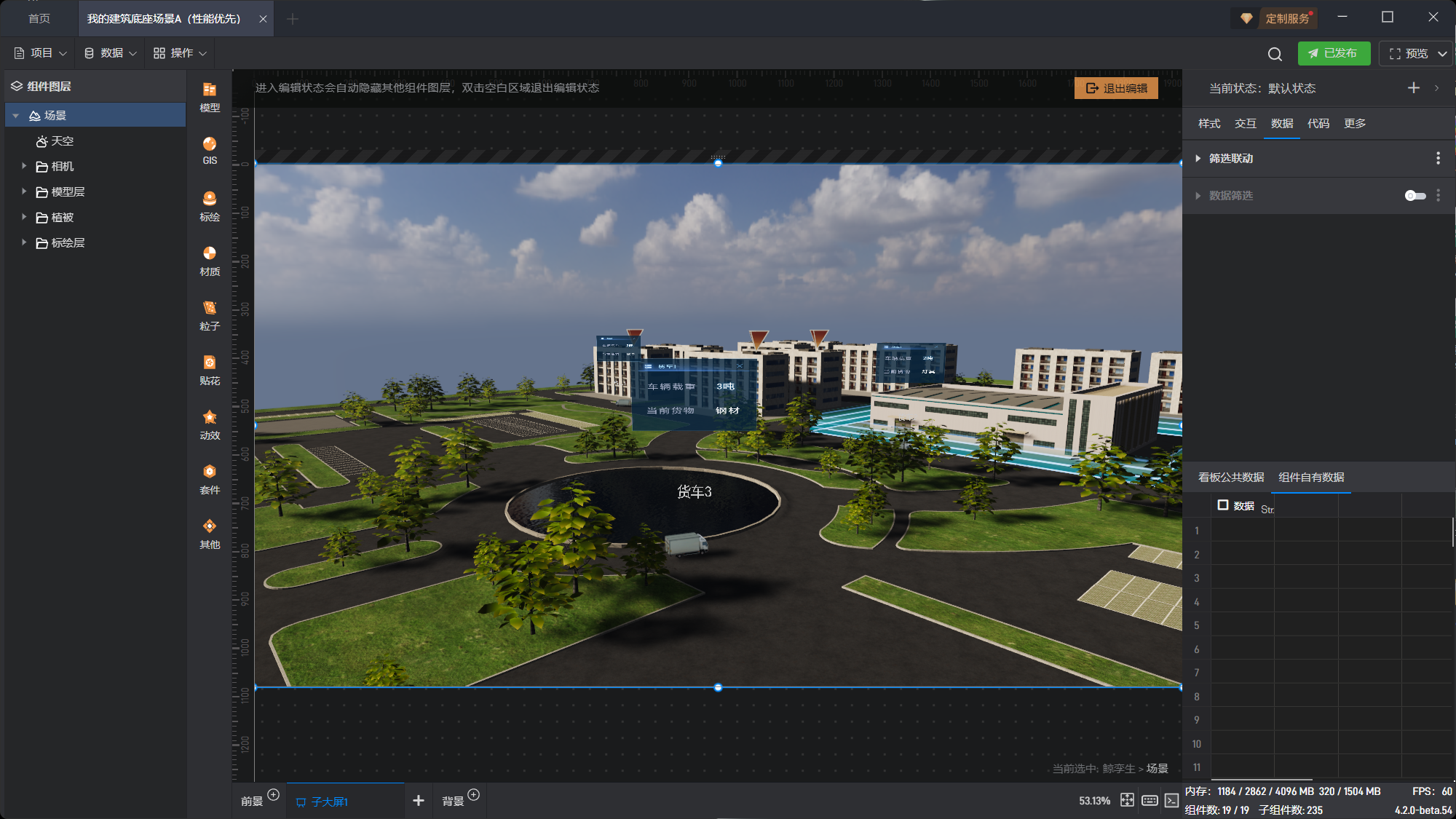Add a new state with plus icon
The image size is (1456, 819).
[1414, 88]
